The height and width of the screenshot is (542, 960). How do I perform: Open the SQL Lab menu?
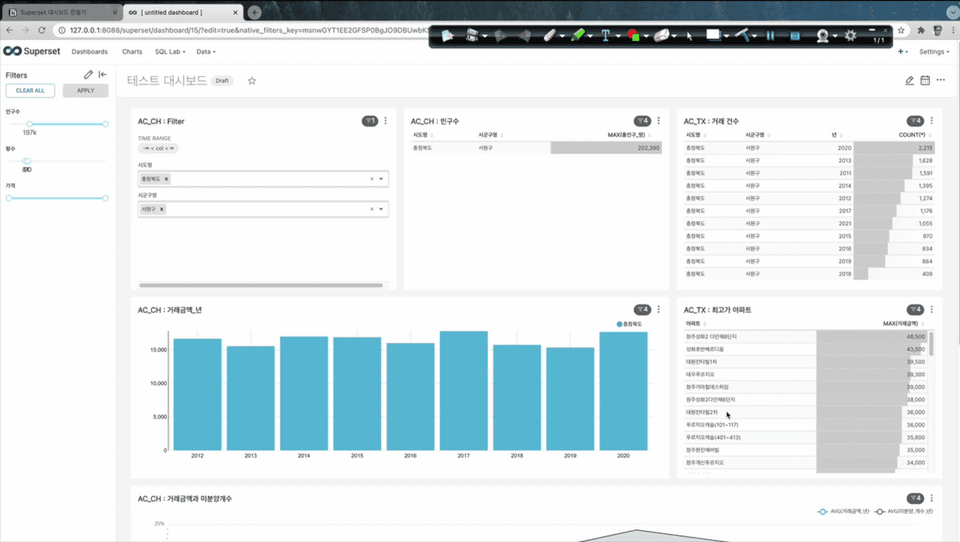170,52
